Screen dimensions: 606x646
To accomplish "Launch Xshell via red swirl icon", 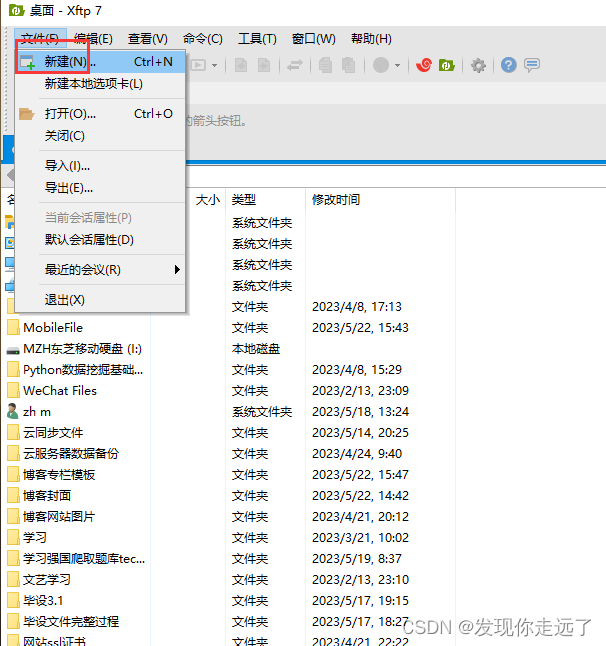I will click(x=424, y=65).
